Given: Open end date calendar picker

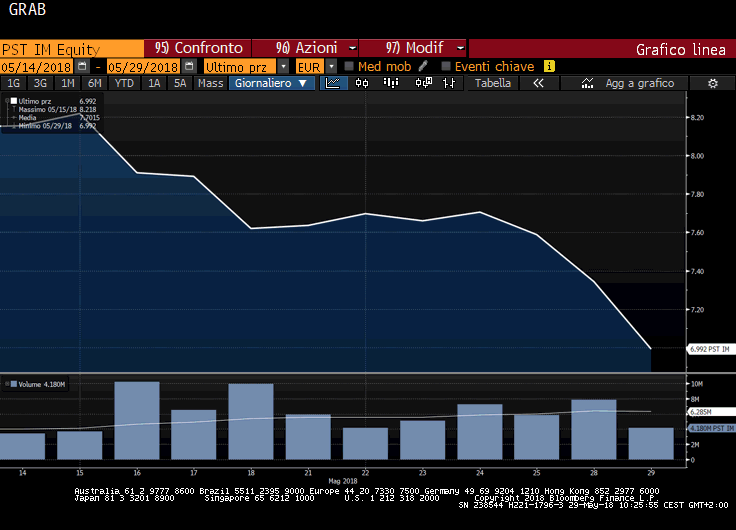Looking at the screenshot, I should pyautogui.click(x=190, y=66).
